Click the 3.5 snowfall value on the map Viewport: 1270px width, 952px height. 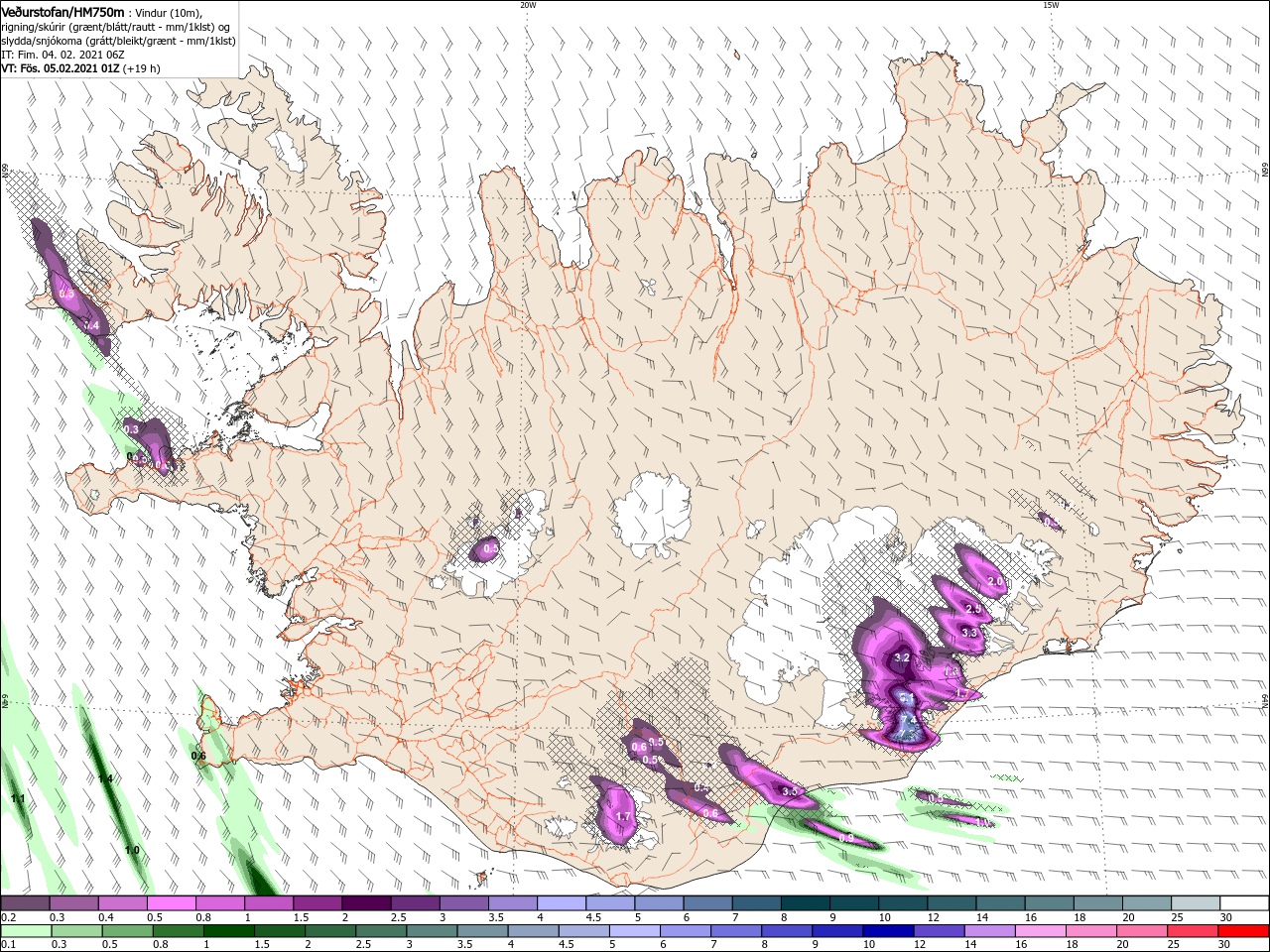tap(790, 792)
